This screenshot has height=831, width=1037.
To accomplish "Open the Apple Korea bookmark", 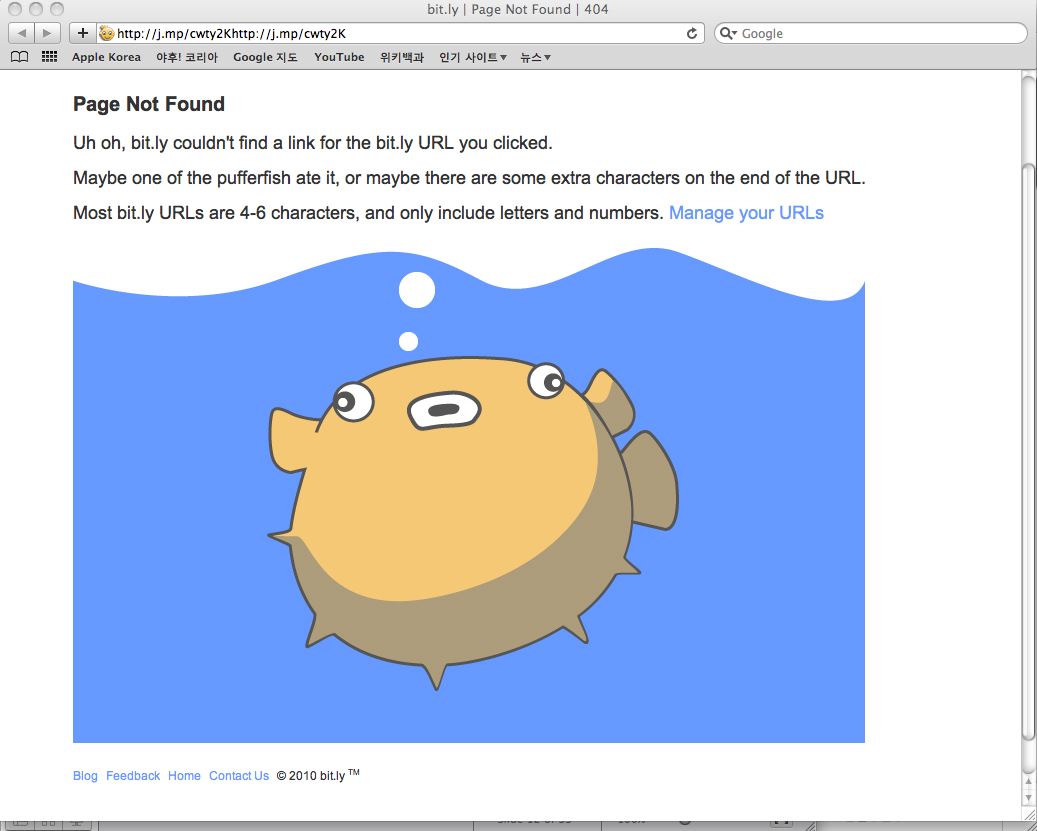I will (106, 57).
